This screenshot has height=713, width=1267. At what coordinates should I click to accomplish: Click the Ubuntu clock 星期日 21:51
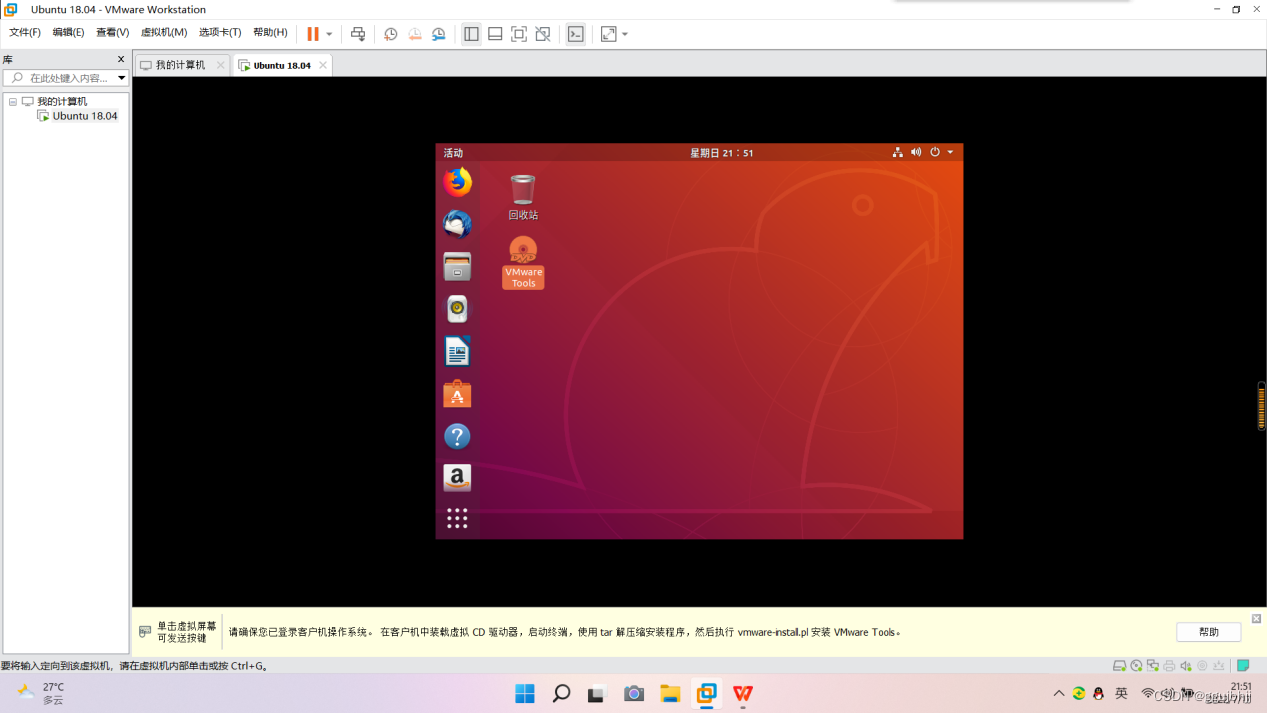721,153
